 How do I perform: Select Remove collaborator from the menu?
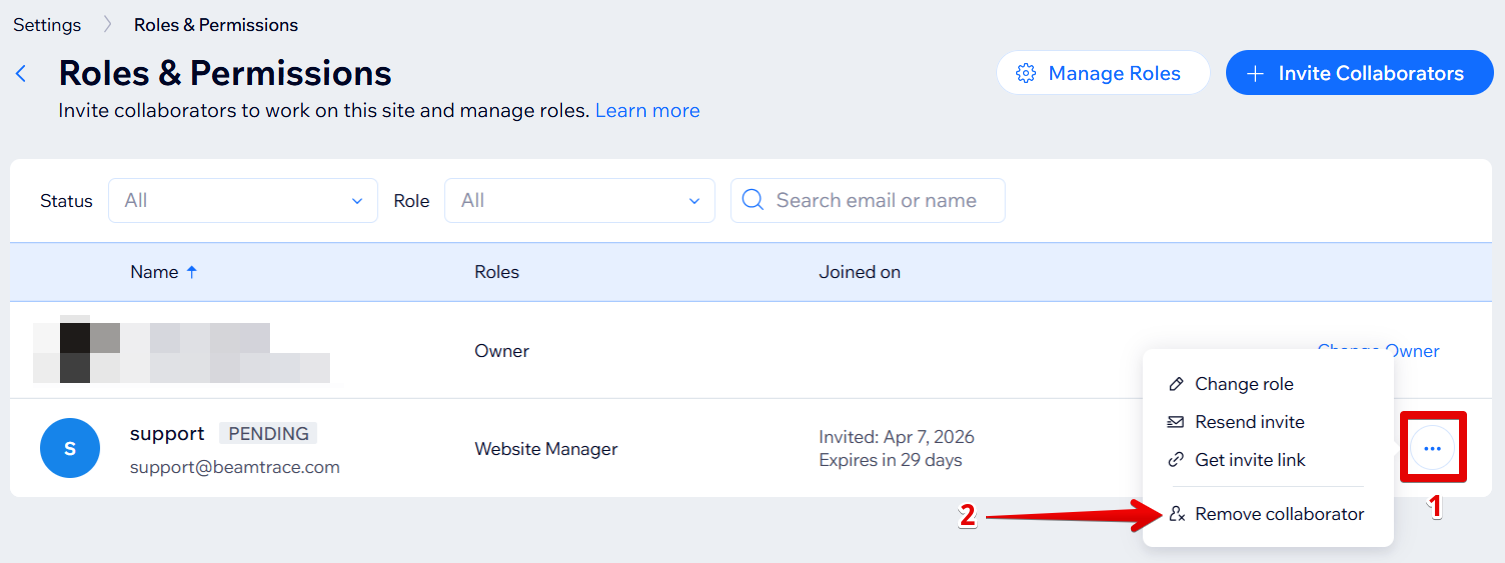click(x=1279, y=514)
